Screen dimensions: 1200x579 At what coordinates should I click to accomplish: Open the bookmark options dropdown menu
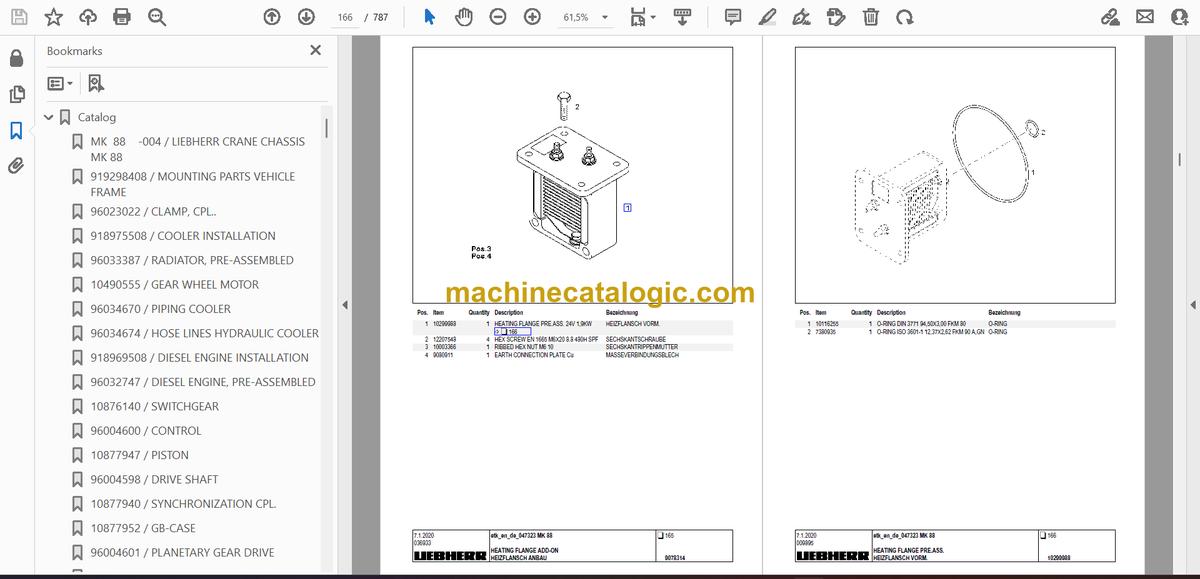[x=59, y=84]
